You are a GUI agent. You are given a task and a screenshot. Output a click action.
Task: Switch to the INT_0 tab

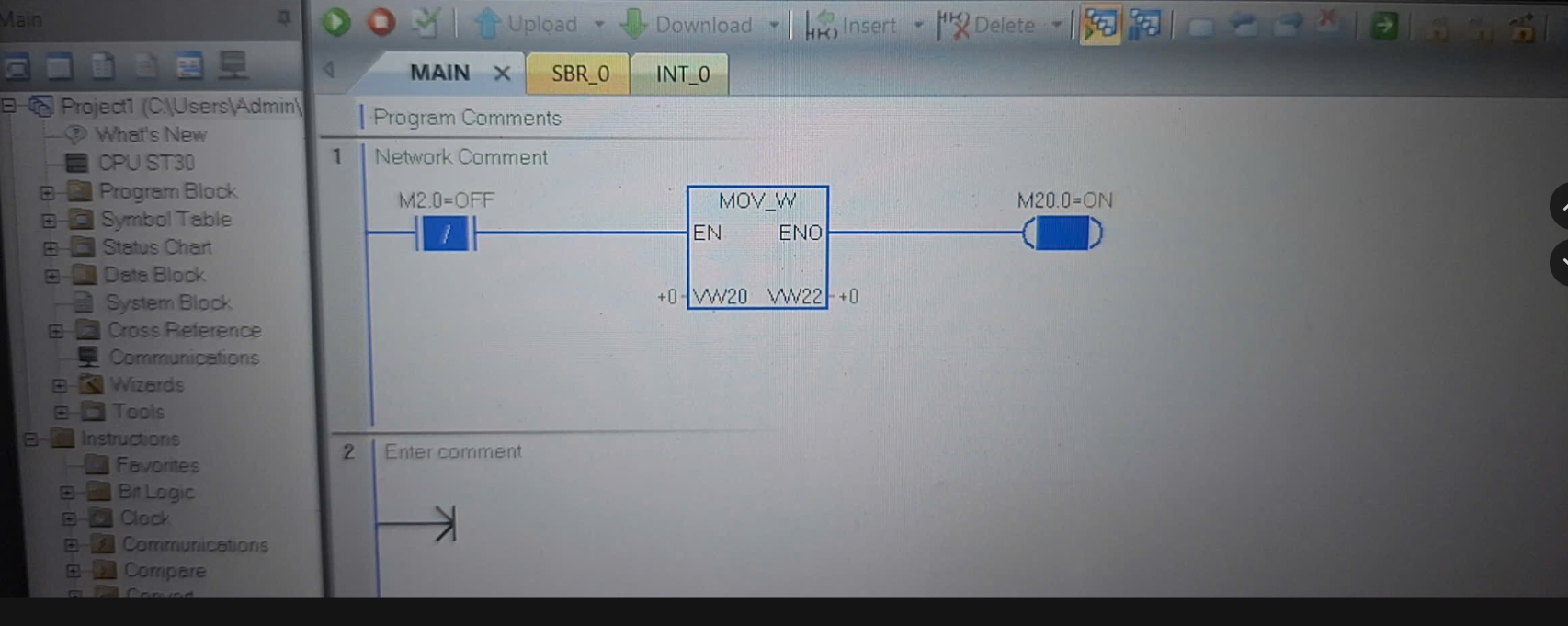tap(682, 74)
